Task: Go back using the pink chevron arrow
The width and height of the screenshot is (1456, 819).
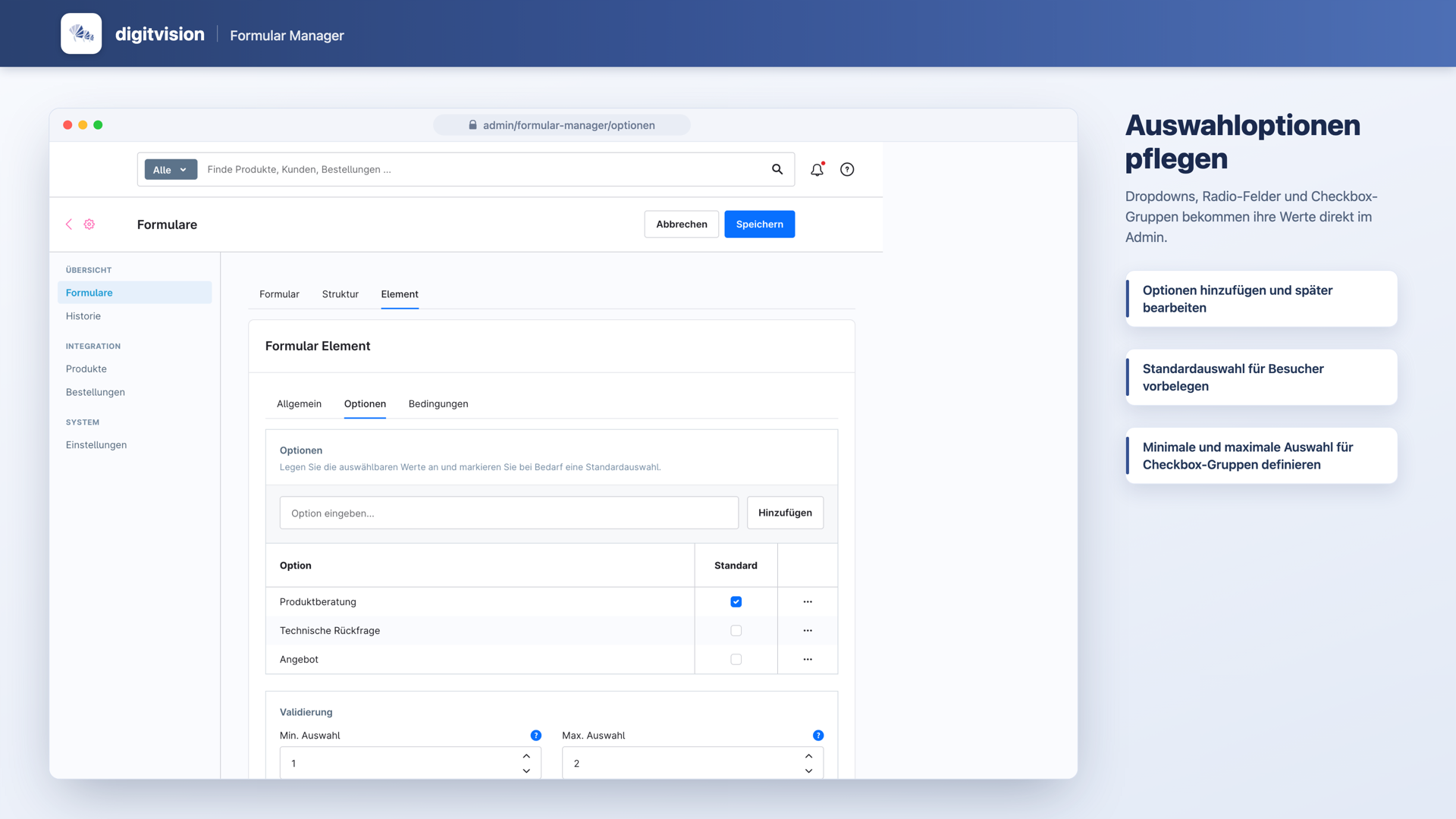Action: click(69, 224)
